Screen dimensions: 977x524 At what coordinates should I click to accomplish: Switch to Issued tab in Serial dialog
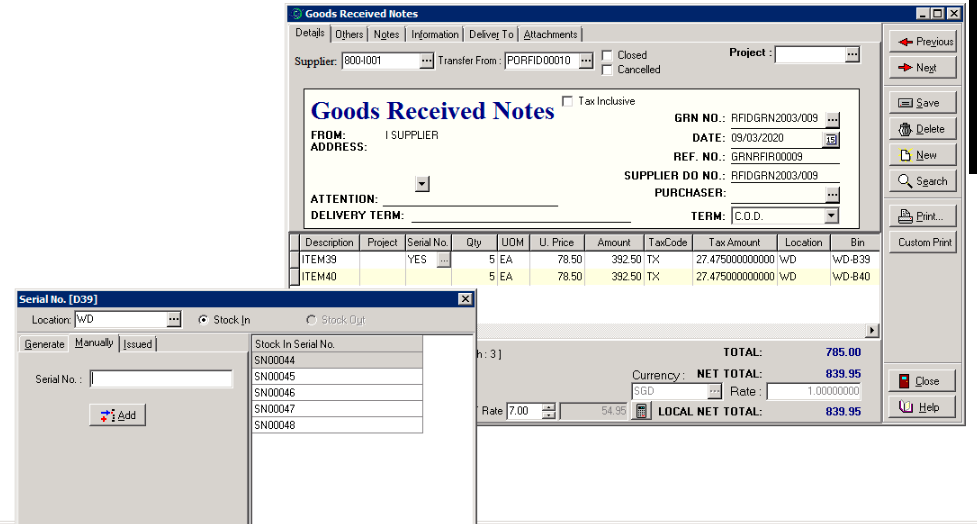(138, 344)
